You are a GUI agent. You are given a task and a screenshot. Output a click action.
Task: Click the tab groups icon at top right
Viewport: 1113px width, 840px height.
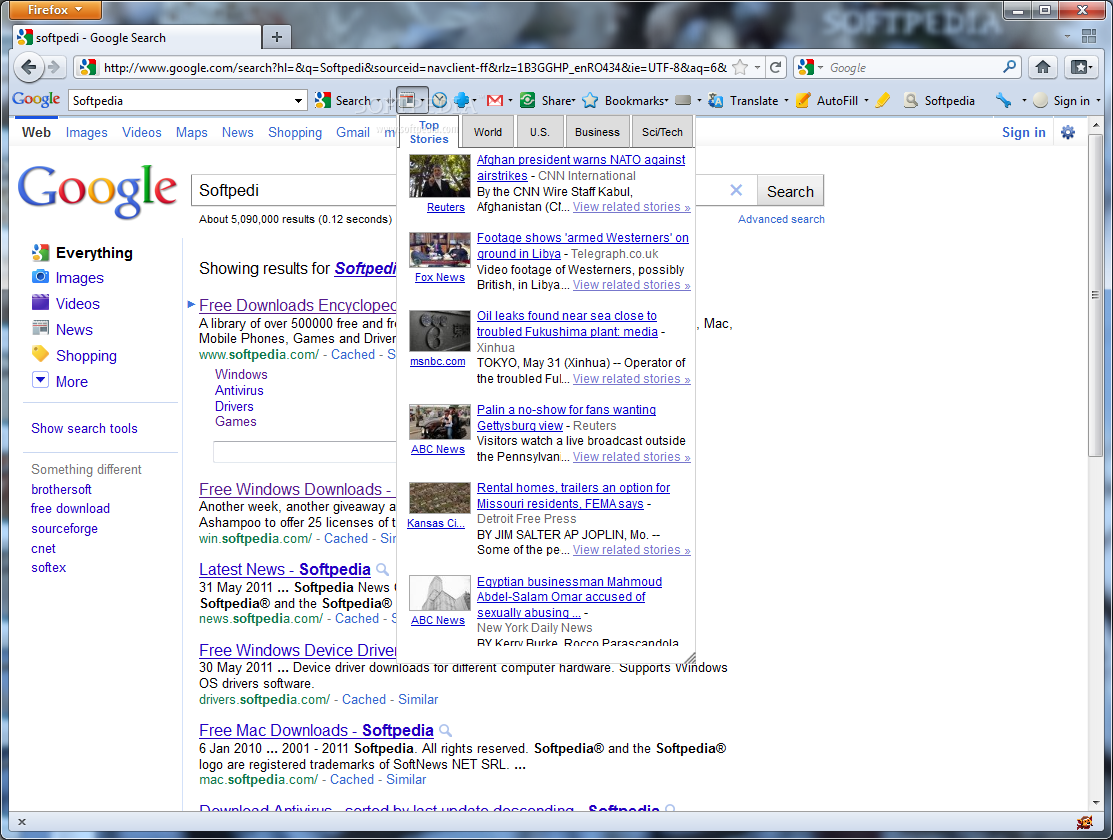point(1089,36)
